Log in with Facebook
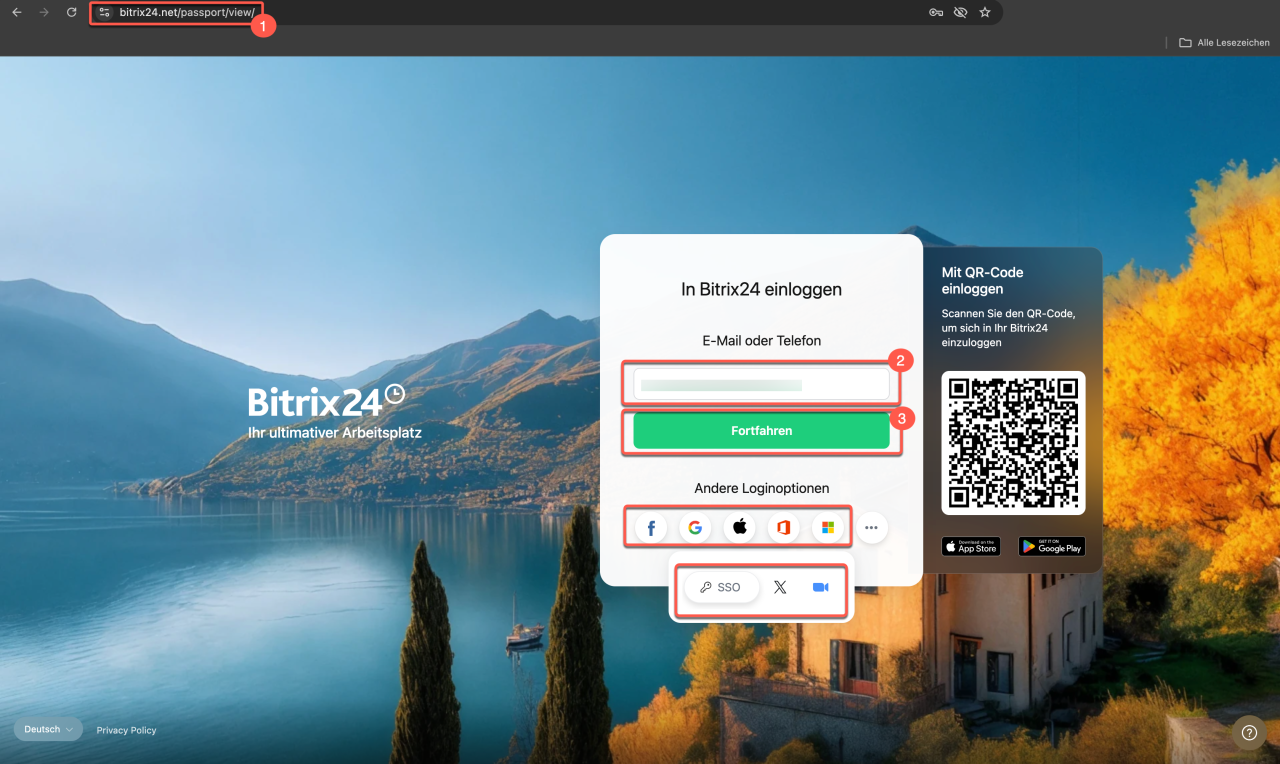Viewport: 1280px width, 764px height. click(651, 527)
